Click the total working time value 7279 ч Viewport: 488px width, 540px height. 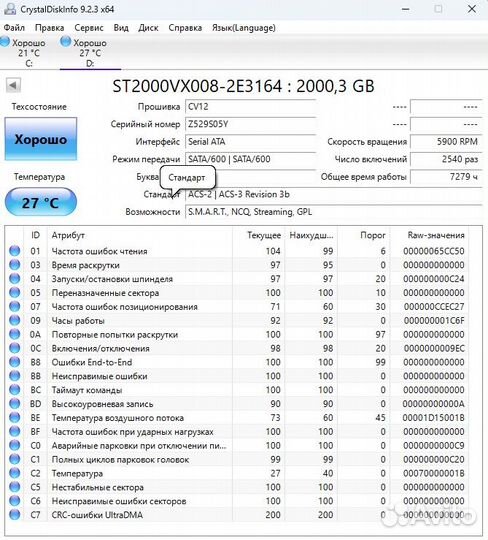pos(446,177)
